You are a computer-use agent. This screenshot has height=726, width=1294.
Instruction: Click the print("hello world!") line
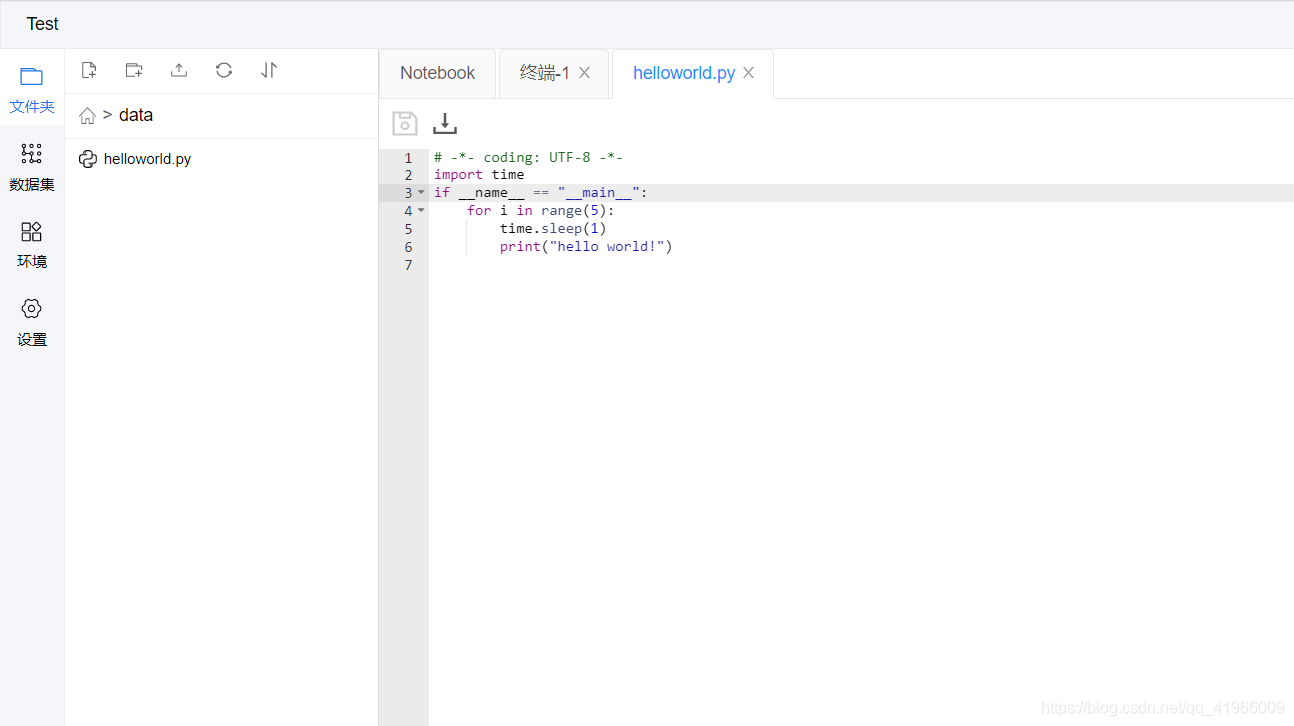[586, 247]
